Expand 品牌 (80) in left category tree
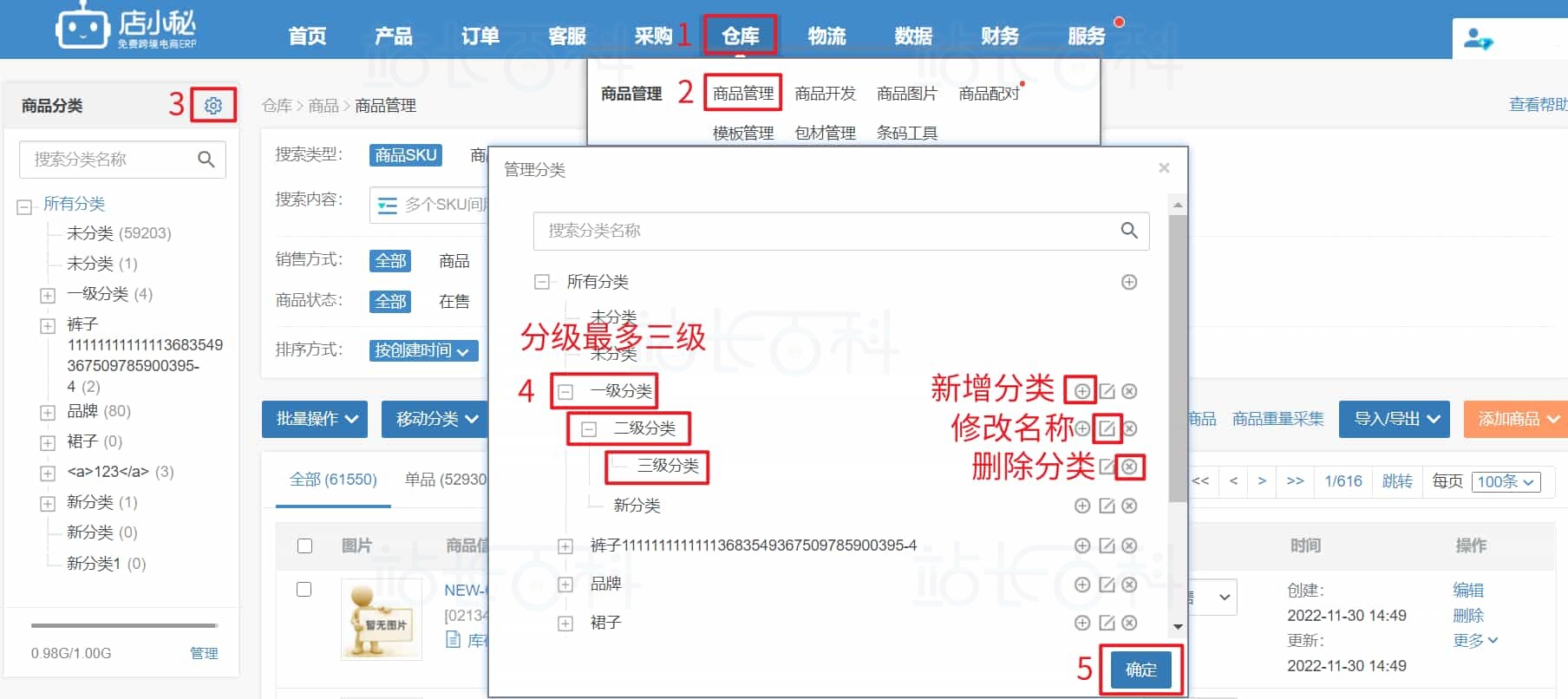The image size is (1568, 699). click(48, 413)
